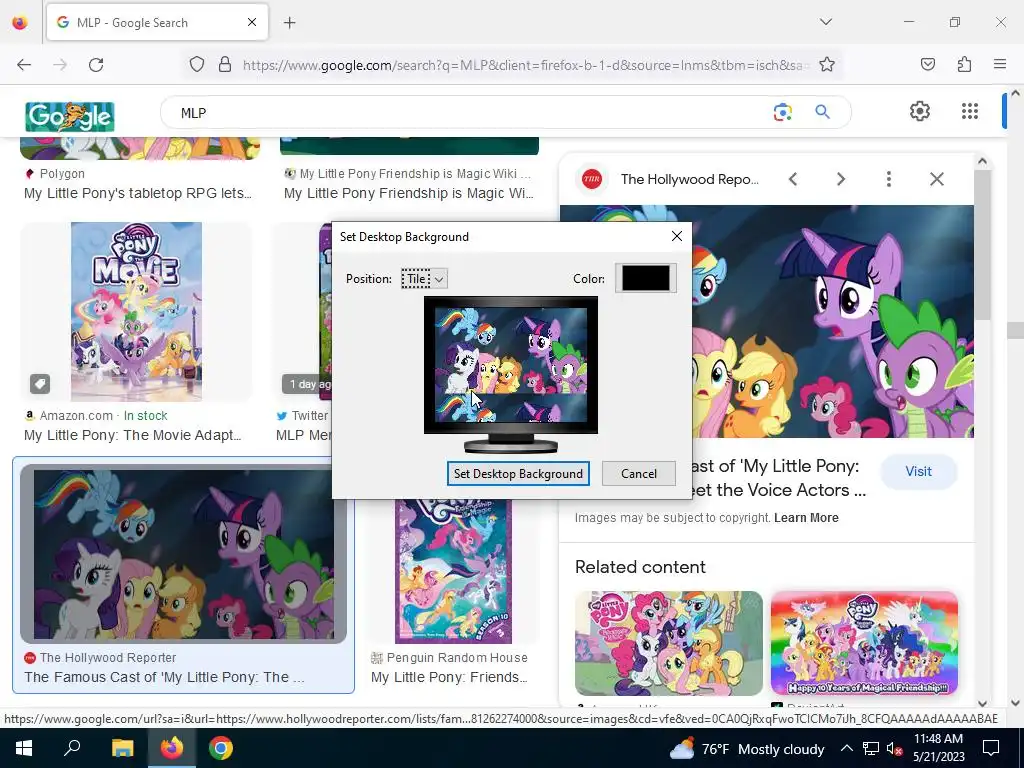This screenshot has height=768, width=1024.
Task: Open File Explorer from taskbar
Action: click(x=122, y=748)
